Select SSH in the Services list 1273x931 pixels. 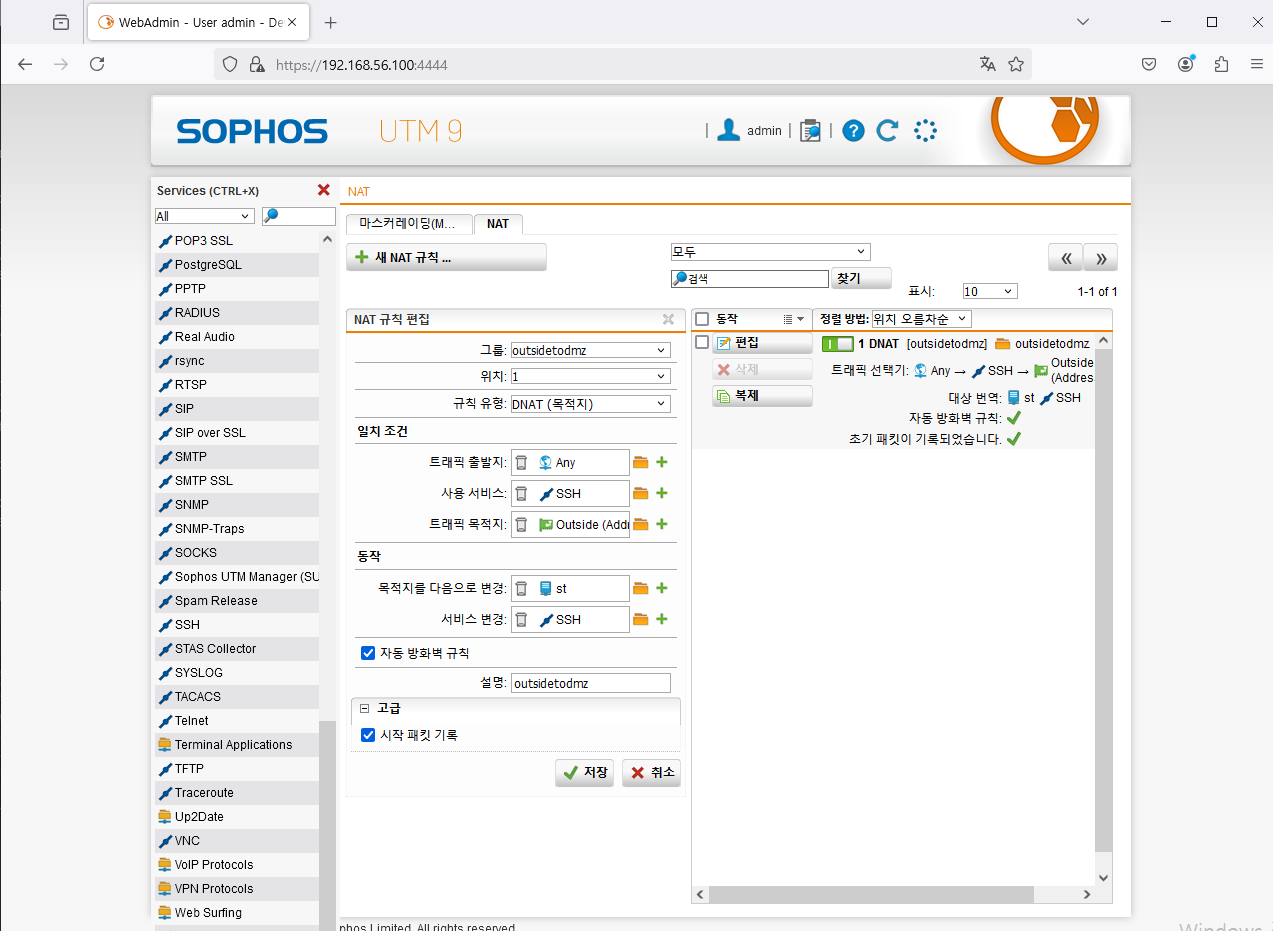(x=237, y=625)
